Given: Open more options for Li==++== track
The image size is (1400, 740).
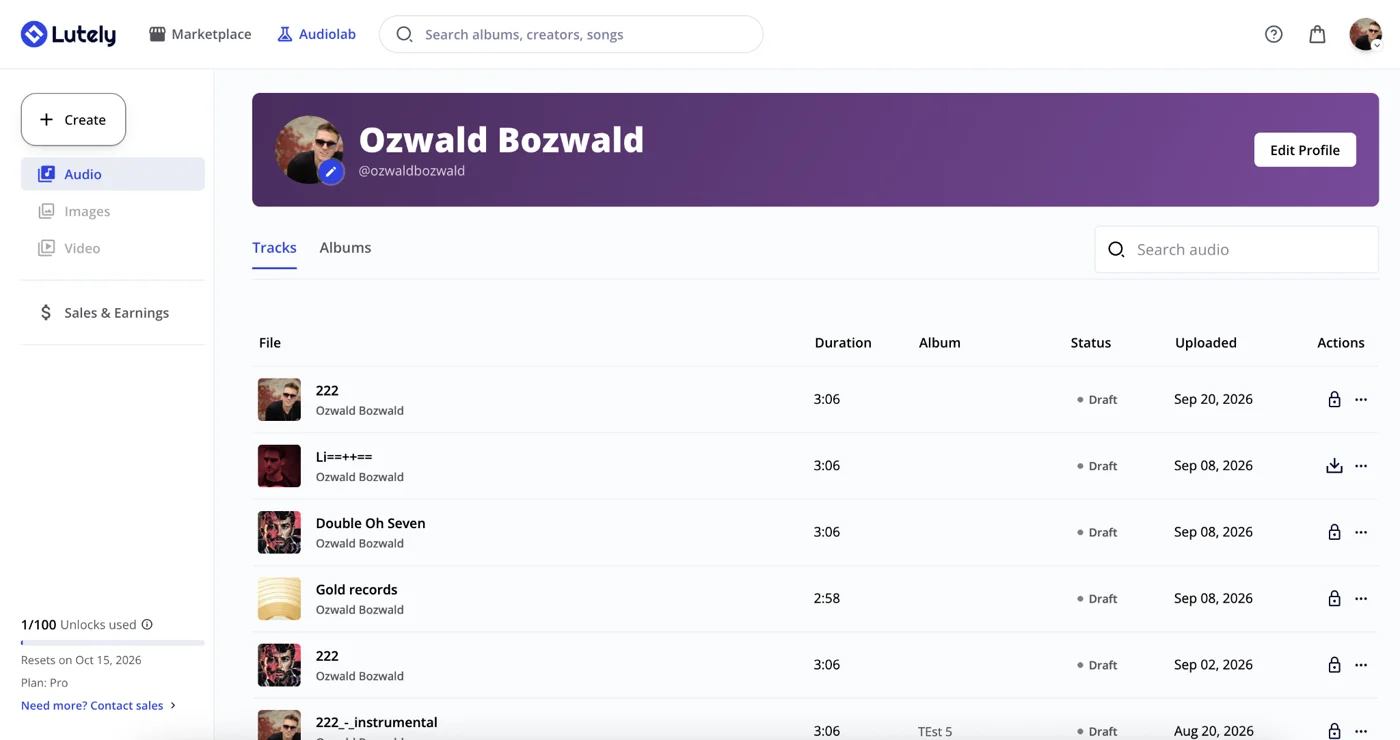Looking at the screenshot, I should click(x=1361, y=466).
